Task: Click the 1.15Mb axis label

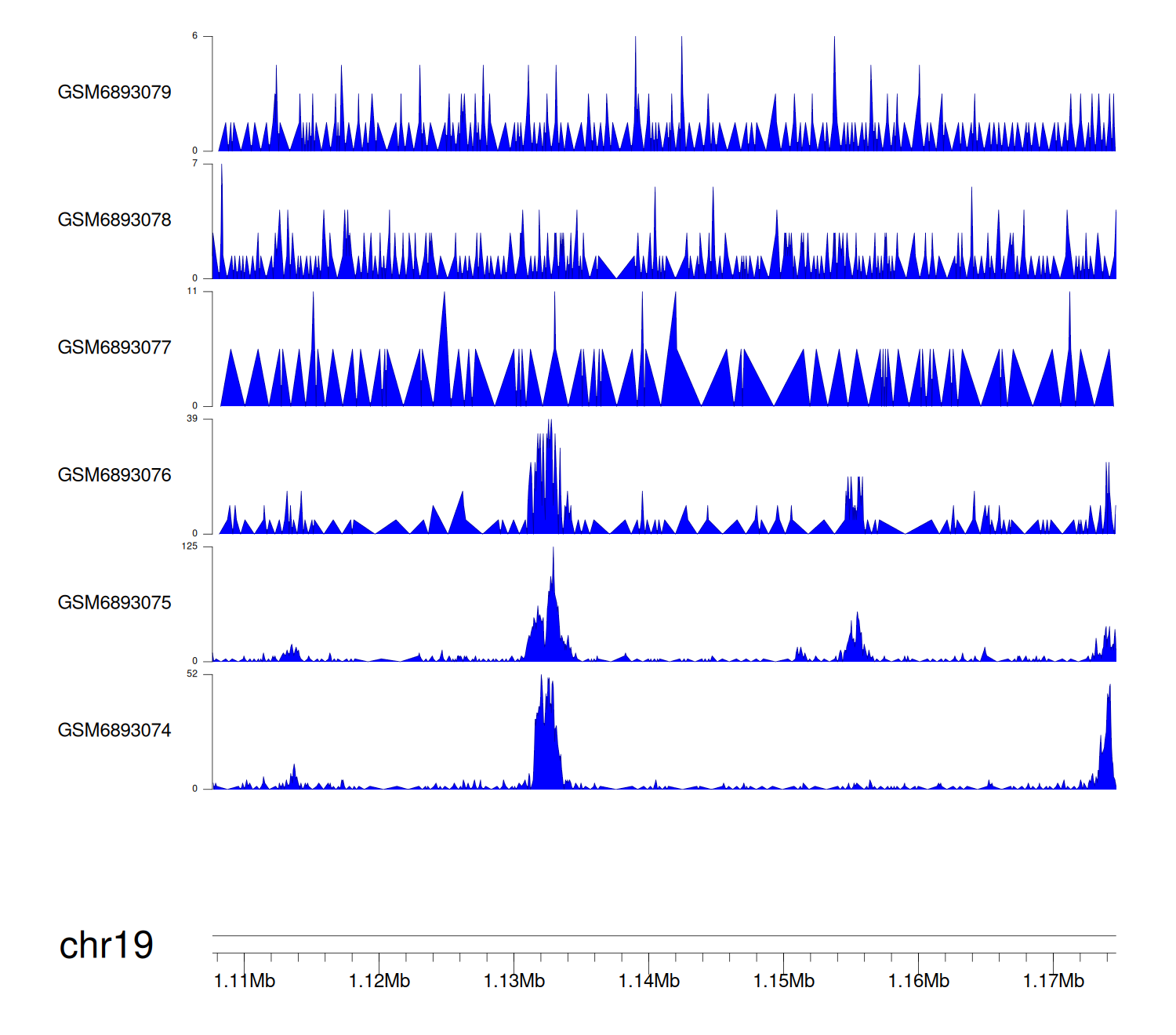Action: click(x=784, y=981)
